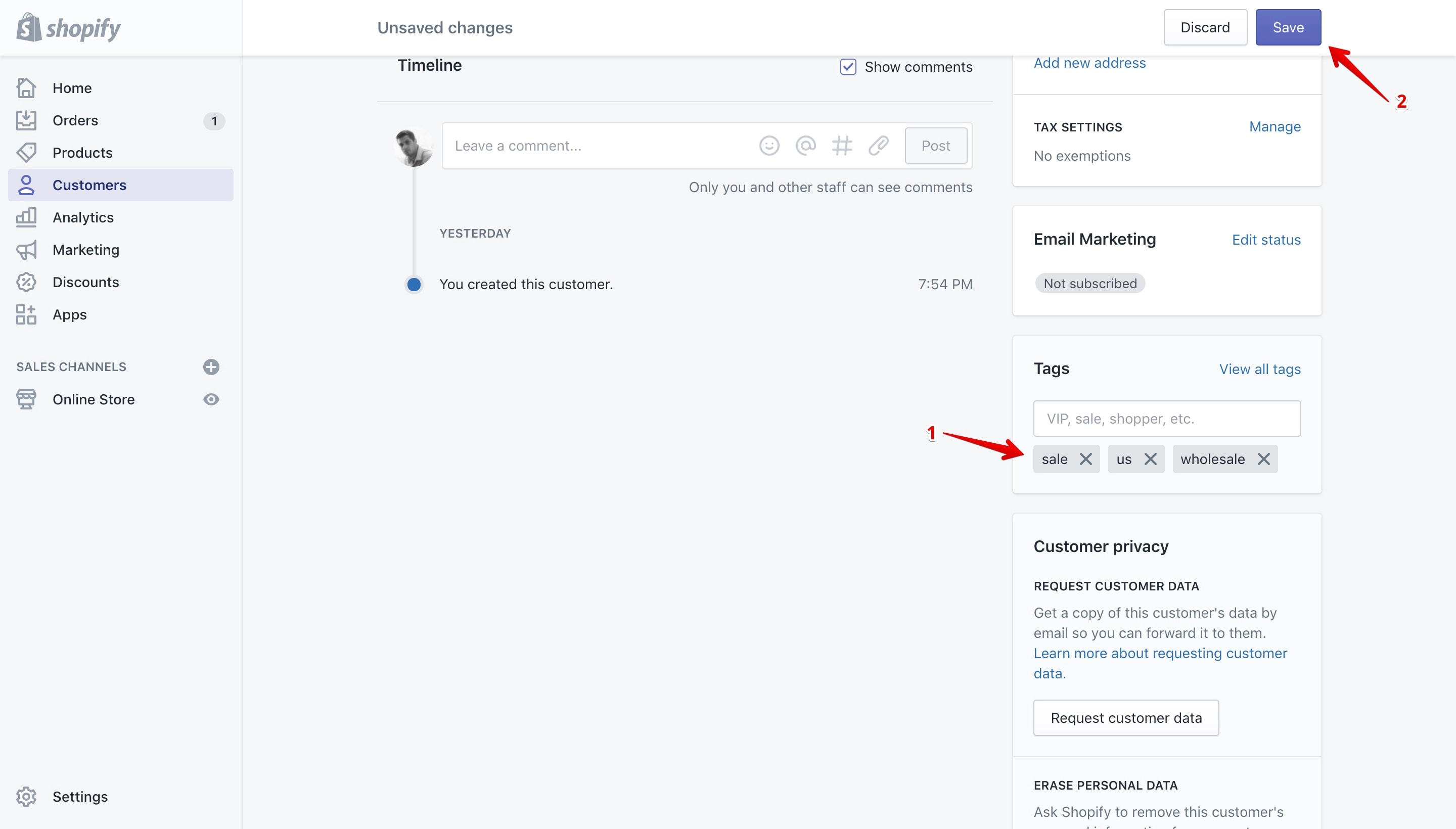Click the Home house icon
The height and width of the screenshot is (829, 1456).
pyautogui.click(x=26, y=87)
